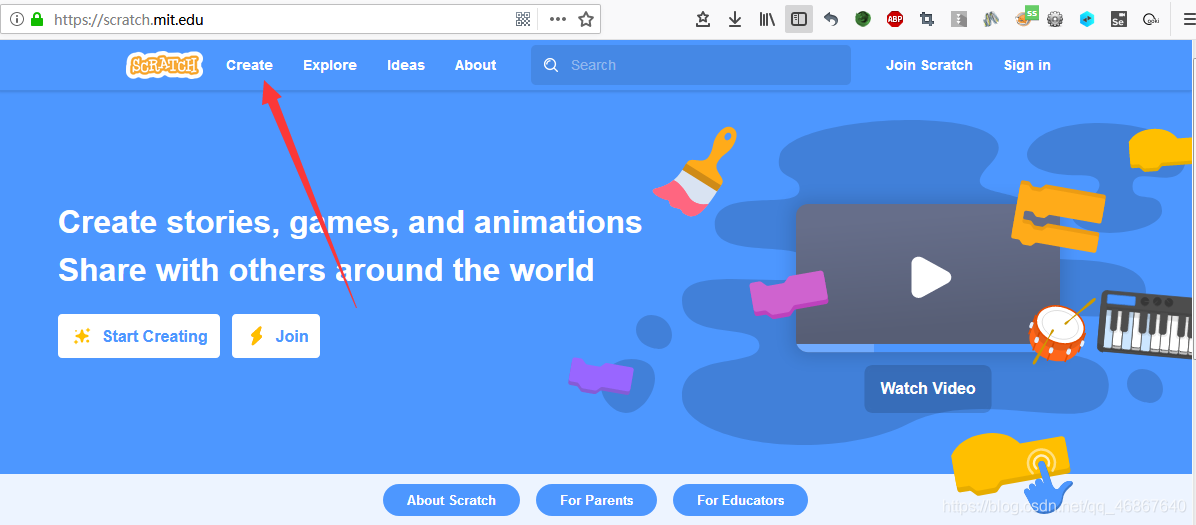The image size is (1196, 525).
Task: Click the QR code icon in address bar
Action: [x=522, y=20]
